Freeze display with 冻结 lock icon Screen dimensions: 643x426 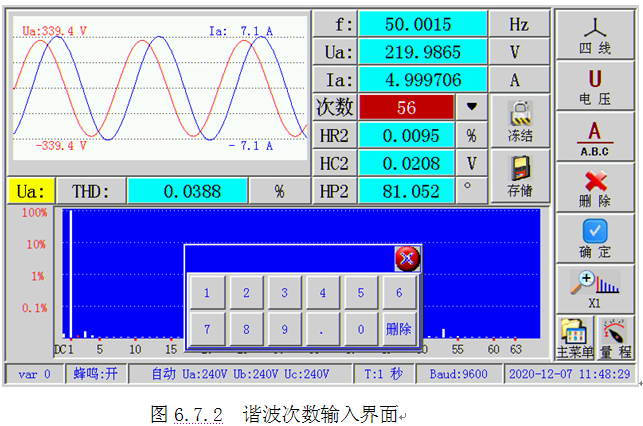click(520, 121)
